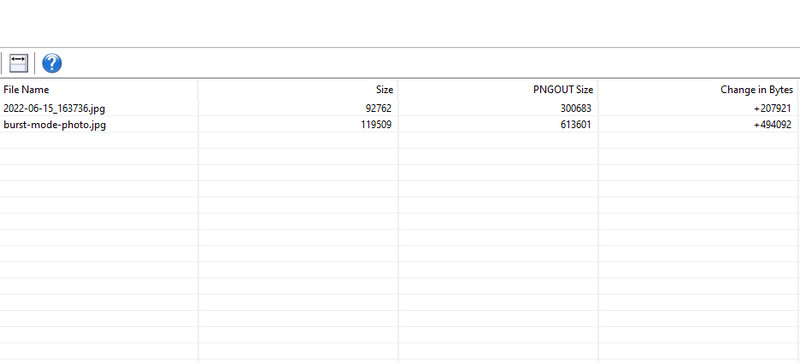Click the auto-fit column widths toolbar icon

point(19,63)
